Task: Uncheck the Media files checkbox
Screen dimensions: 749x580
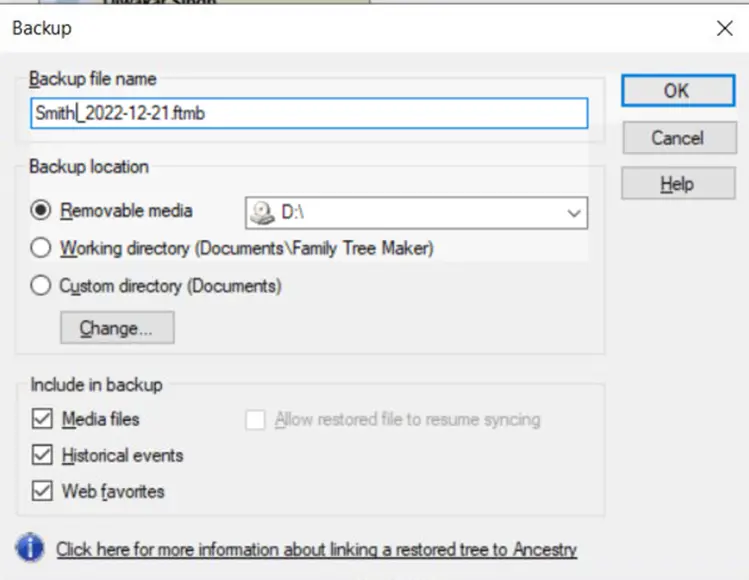Action: point(41,419)
